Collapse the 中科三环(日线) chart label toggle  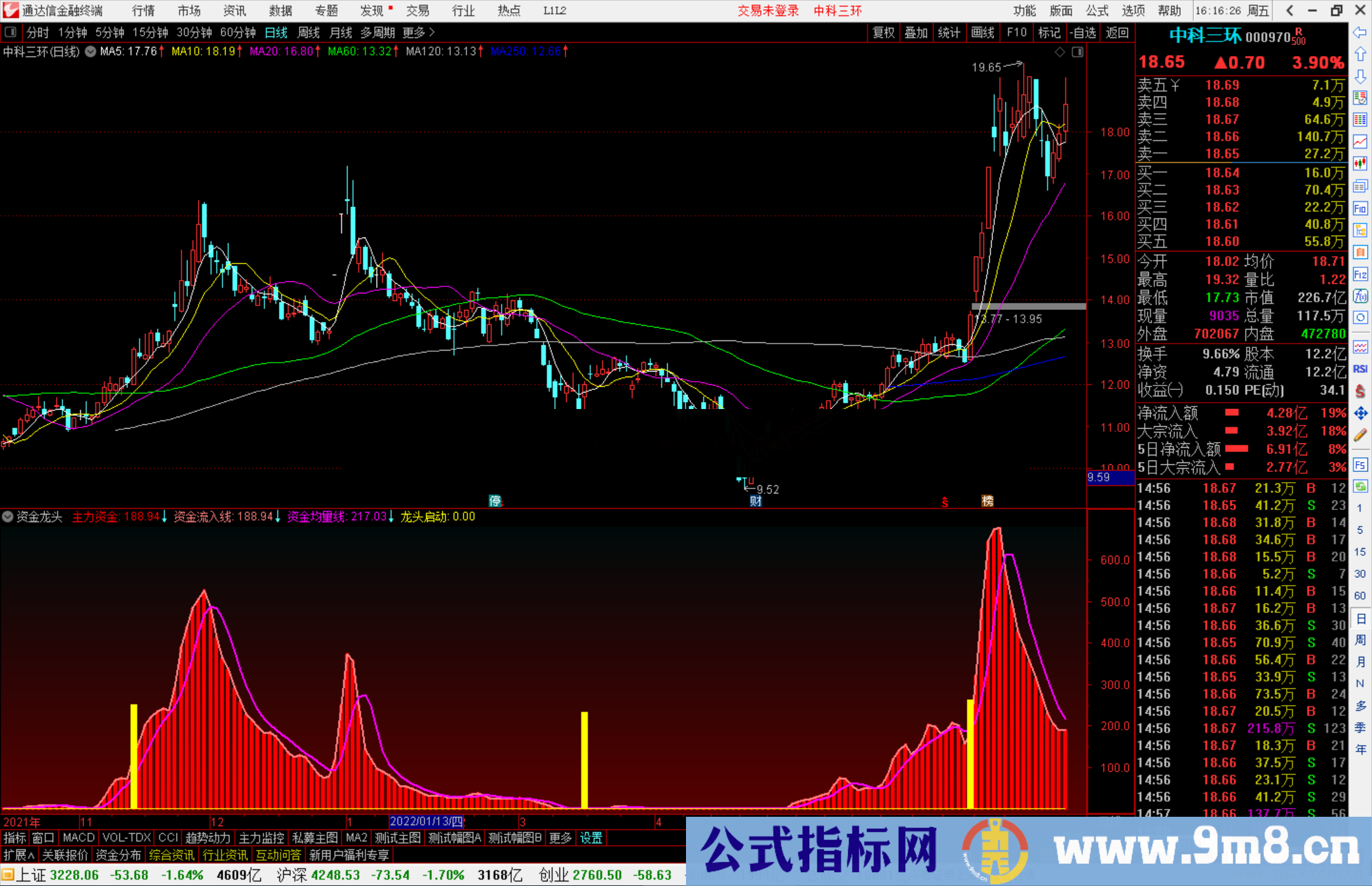pyautogui.click(x=90, y=52)
